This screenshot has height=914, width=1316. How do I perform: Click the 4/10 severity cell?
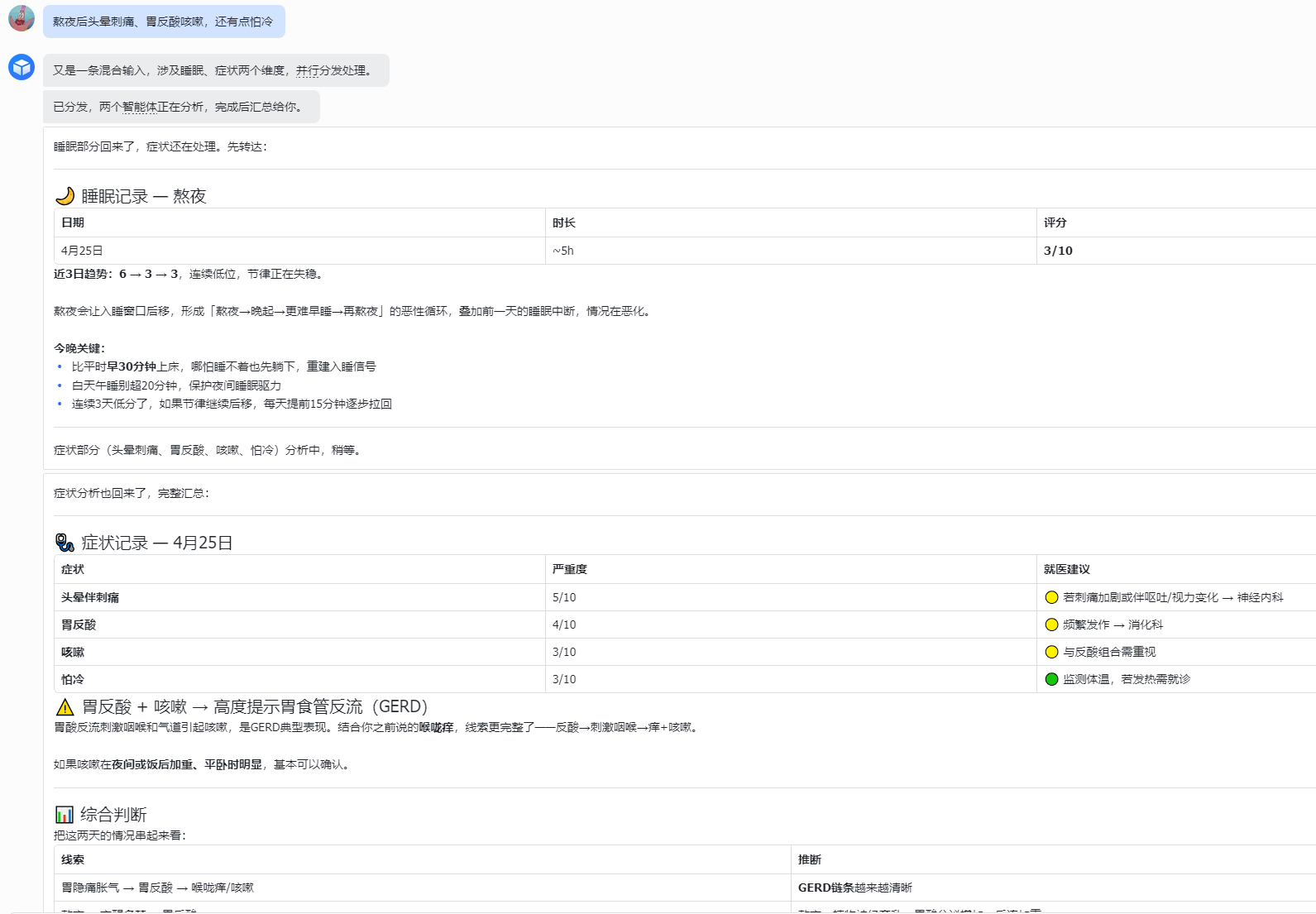pyautogui.click(x=791, y=624)
